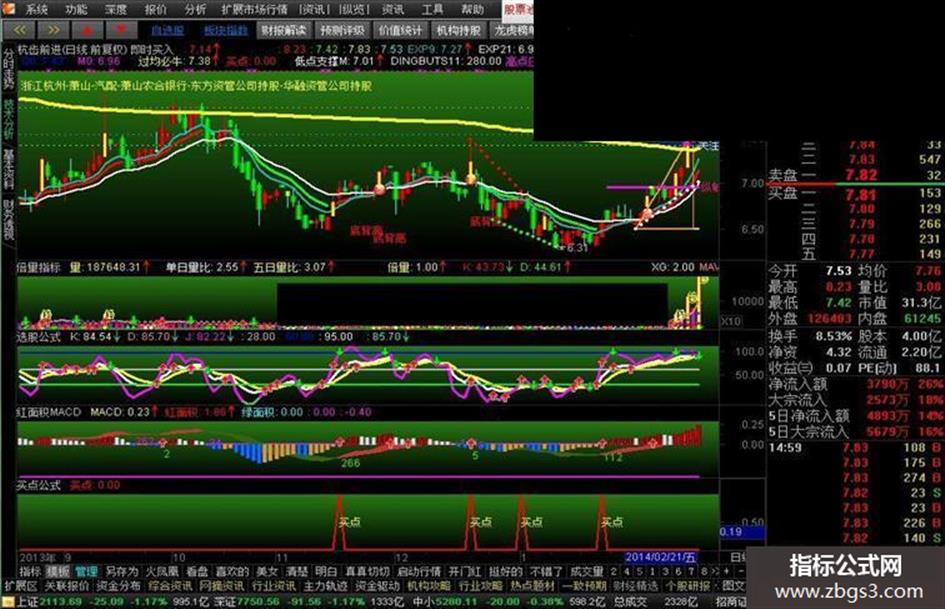This screenshot has height=609, width=945.
Task: Select the 指标 tab in bottom bar
Action: point(30,571)
